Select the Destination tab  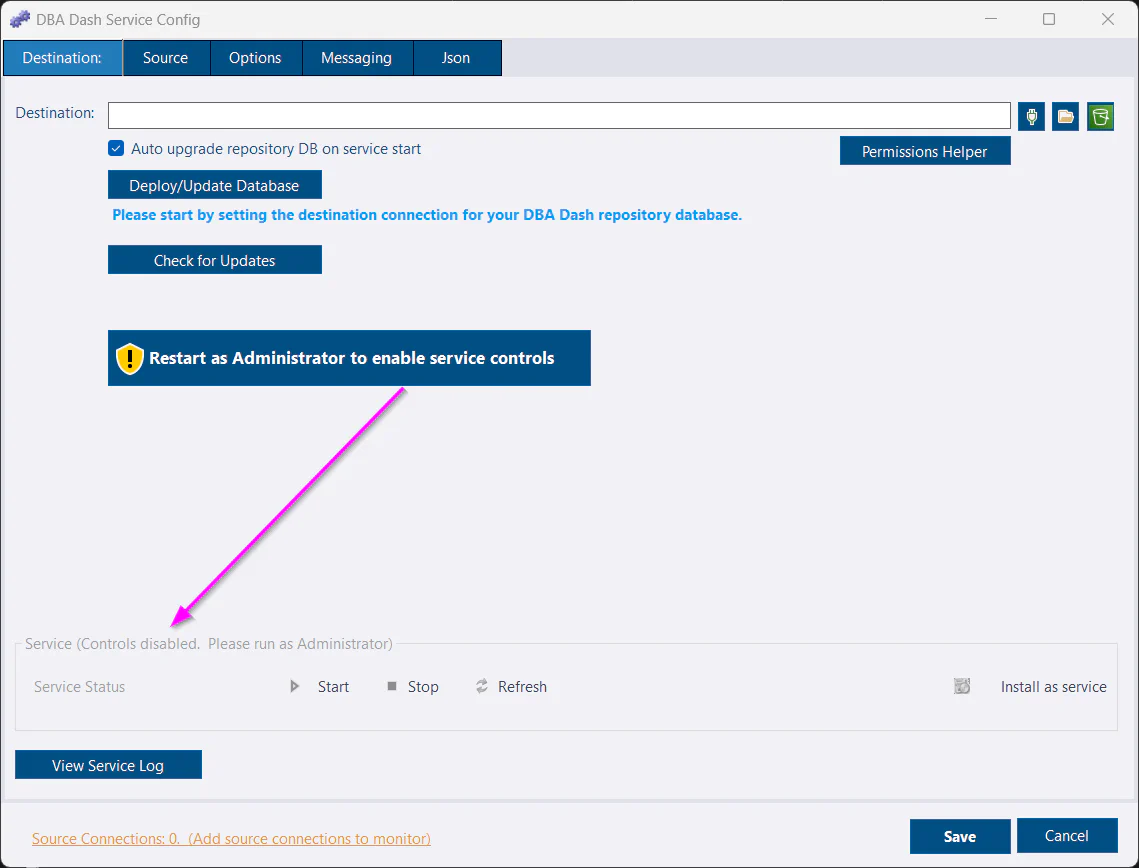click(62, 57)
